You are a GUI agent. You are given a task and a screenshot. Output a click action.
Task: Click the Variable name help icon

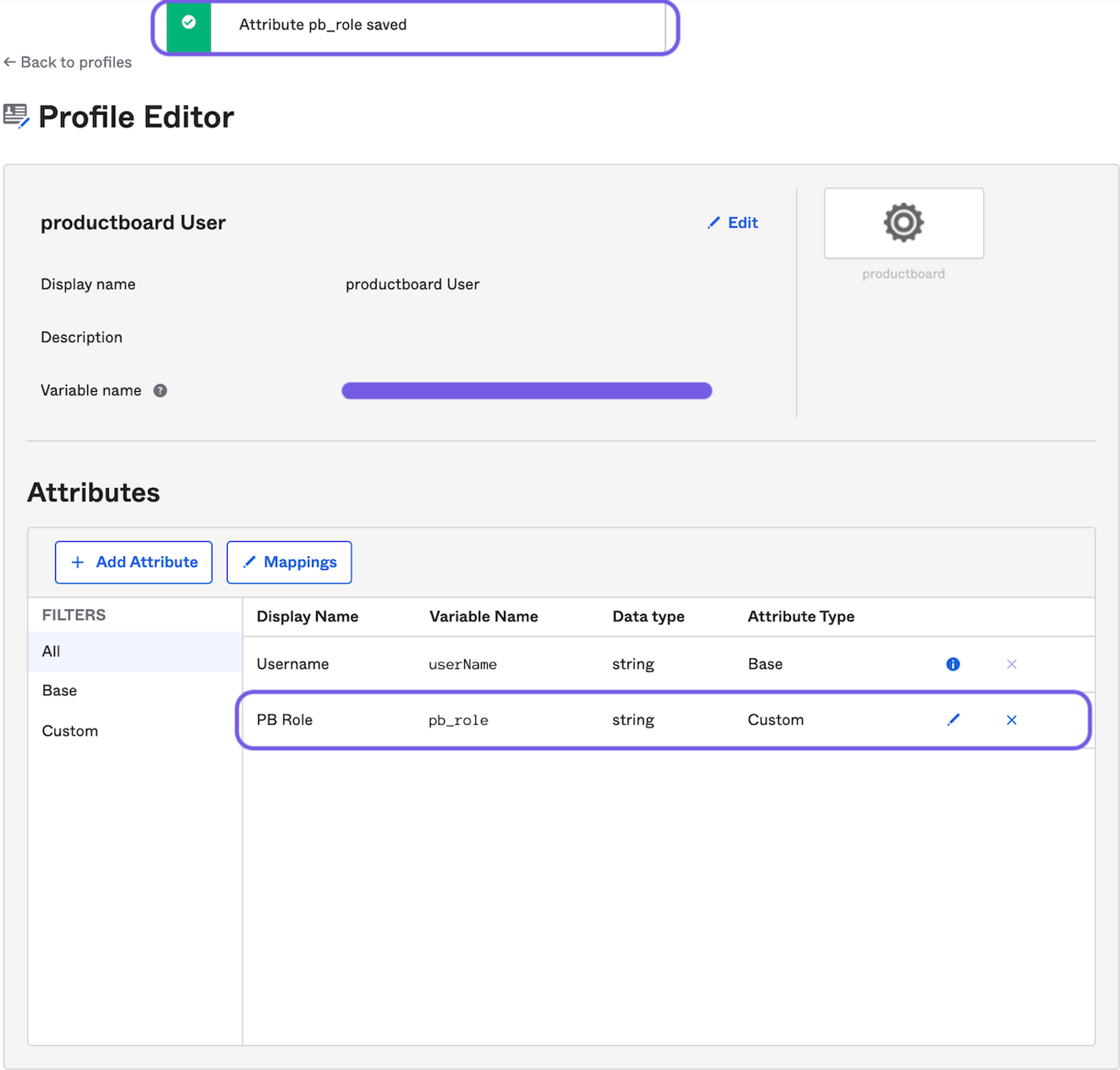pos(160,390)
